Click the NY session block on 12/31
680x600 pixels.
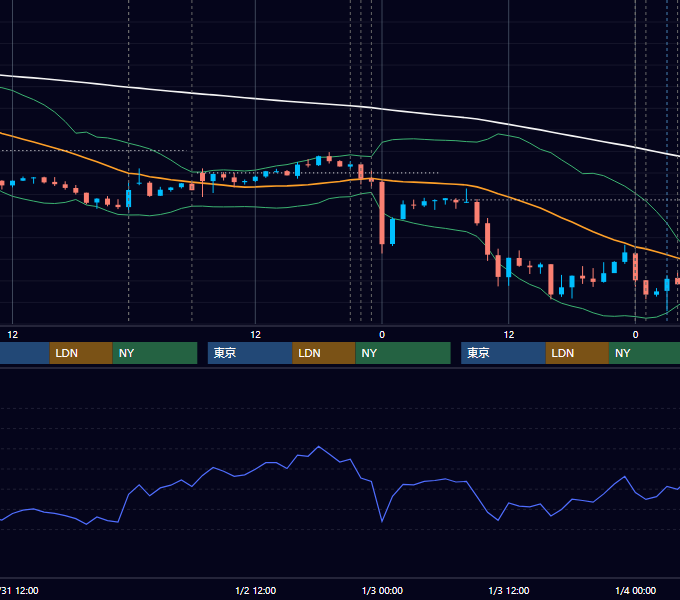[155, 353]
